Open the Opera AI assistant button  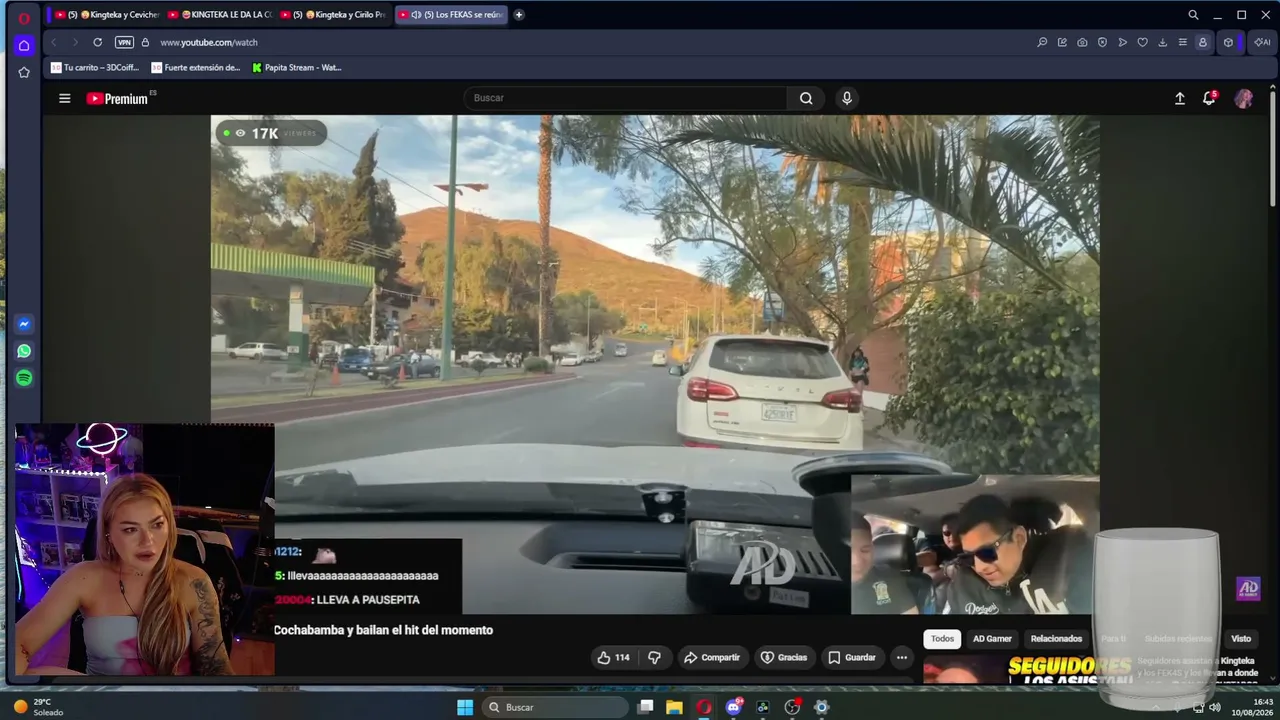pyautogui.click(x=1262, y=42)
